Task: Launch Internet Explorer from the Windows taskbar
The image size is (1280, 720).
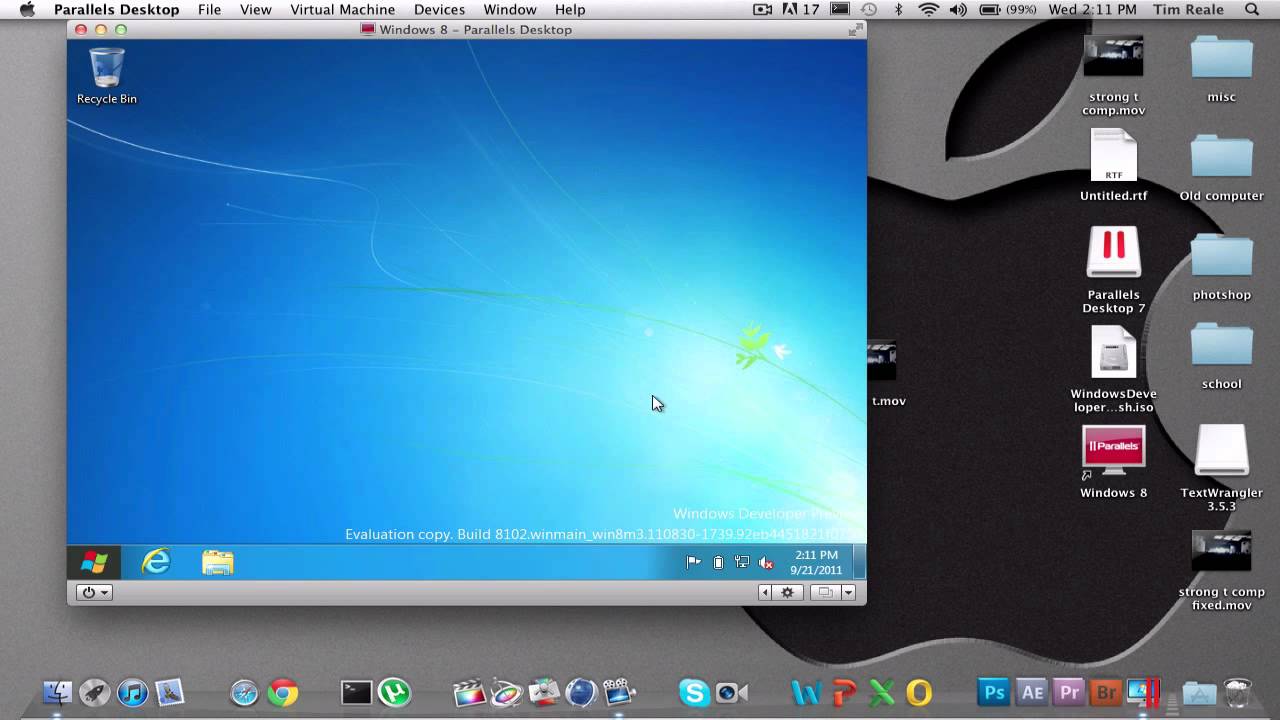Action: [x=156, y=563]
